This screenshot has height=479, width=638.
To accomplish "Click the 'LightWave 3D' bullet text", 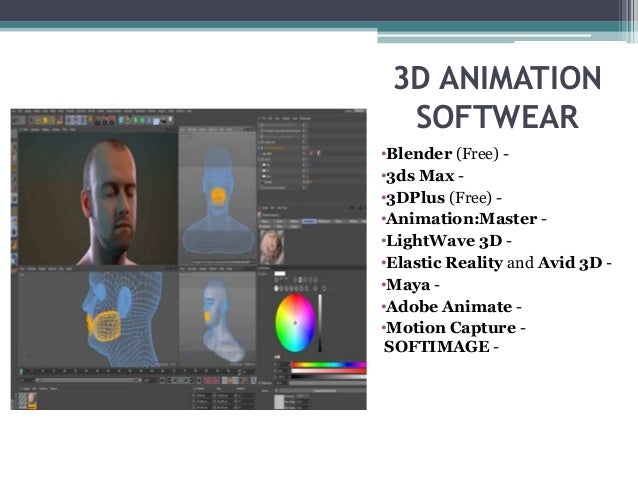I will tap(444, 241).
